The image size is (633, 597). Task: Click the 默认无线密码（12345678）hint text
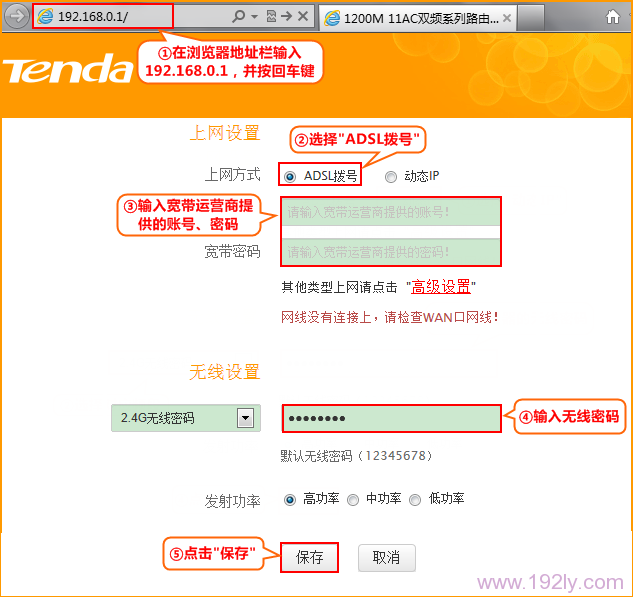pyautogui.click(x=356, y=456)
